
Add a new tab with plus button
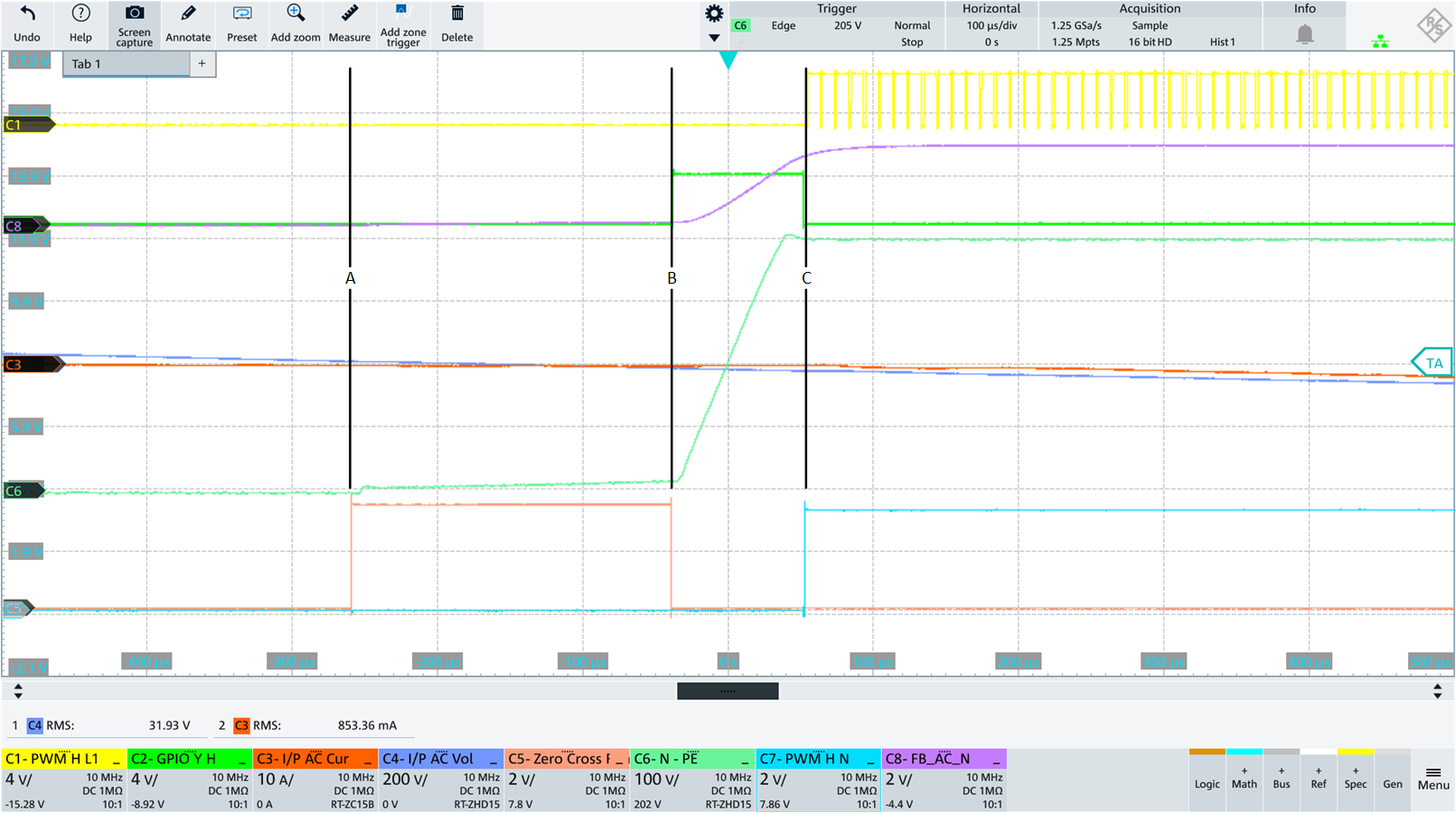click(x=202, y=64)
